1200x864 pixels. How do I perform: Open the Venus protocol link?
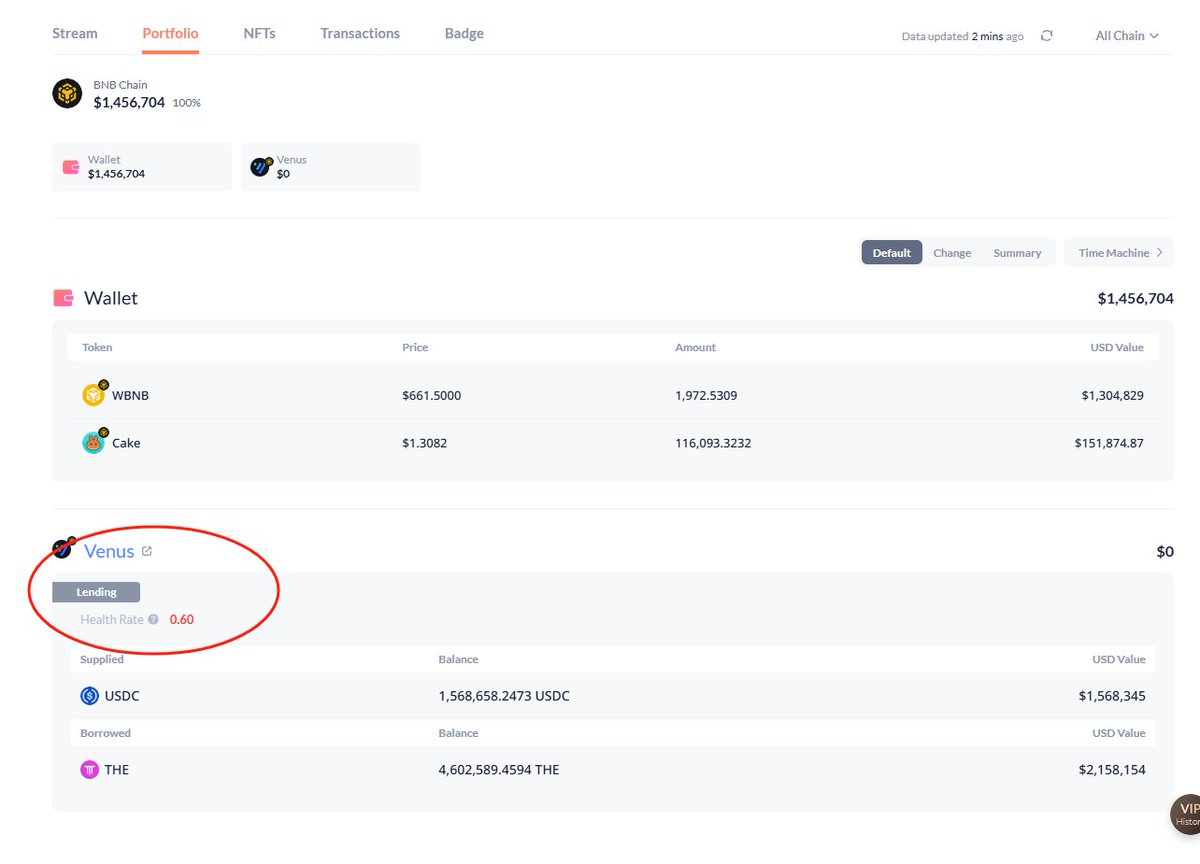coord(109,551)
